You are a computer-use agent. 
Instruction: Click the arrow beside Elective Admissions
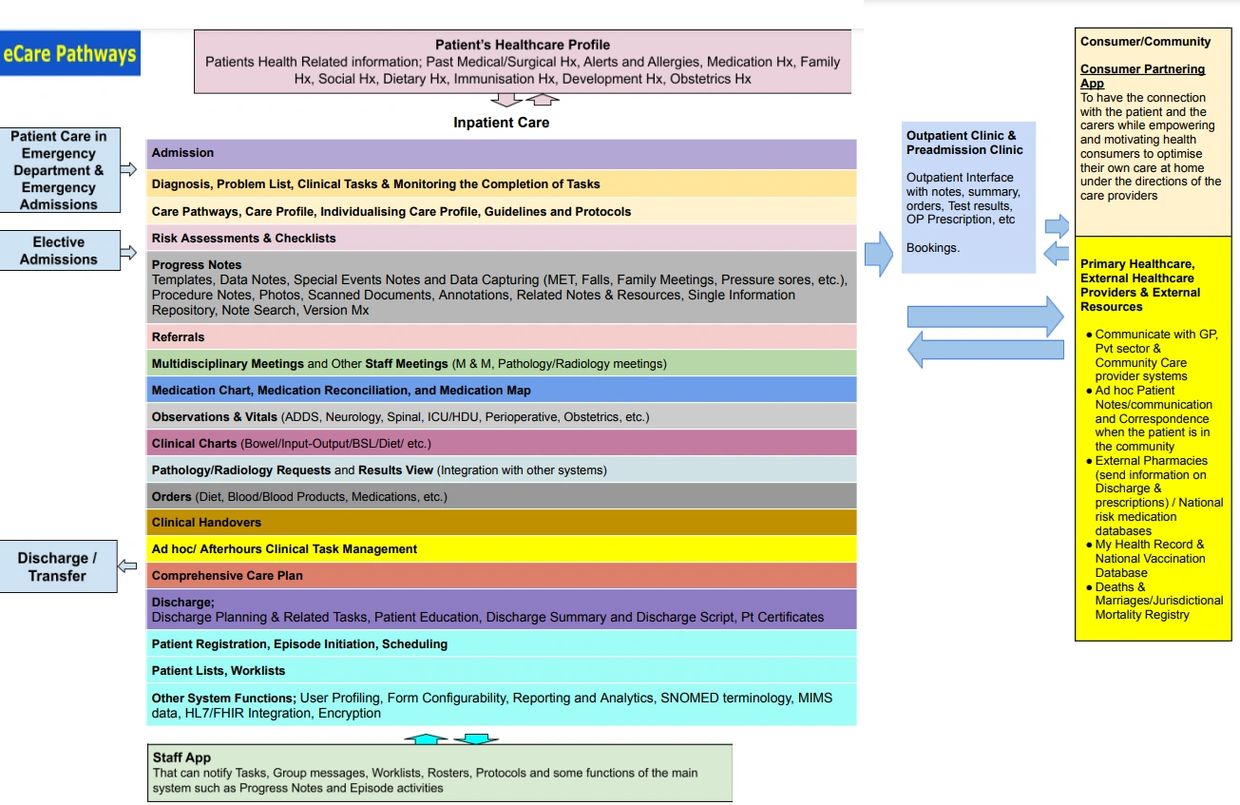(x=128, y=253)
